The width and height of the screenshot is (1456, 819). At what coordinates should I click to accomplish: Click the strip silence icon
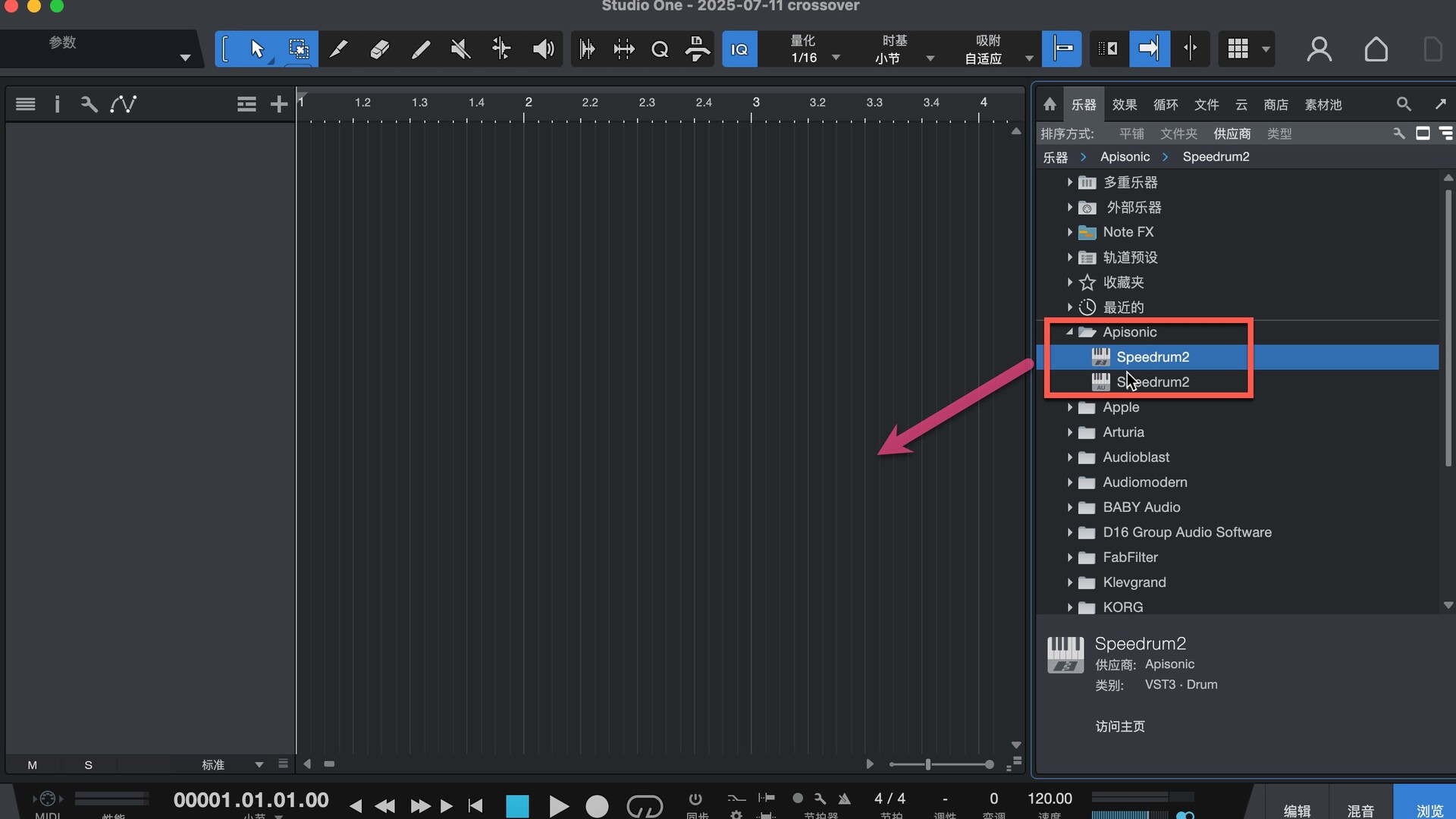624,50
